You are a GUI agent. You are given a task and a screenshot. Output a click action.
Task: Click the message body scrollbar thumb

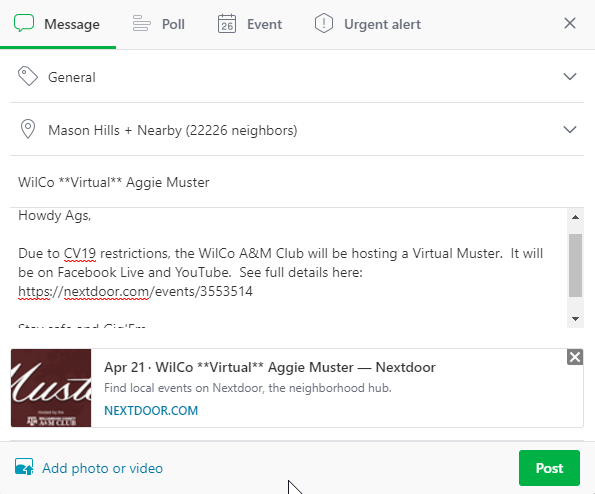point(575,265)
